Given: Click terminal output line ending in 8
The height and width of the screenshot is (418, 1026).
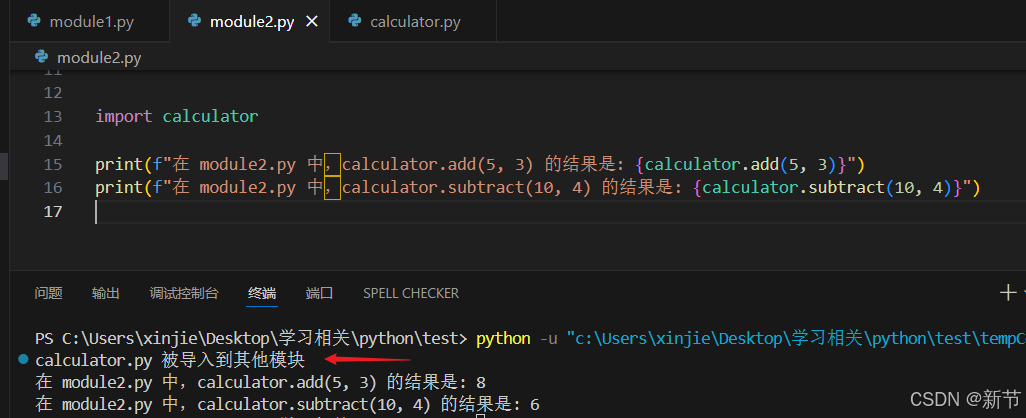Looking at the screenshot, I should coord(260,382).
